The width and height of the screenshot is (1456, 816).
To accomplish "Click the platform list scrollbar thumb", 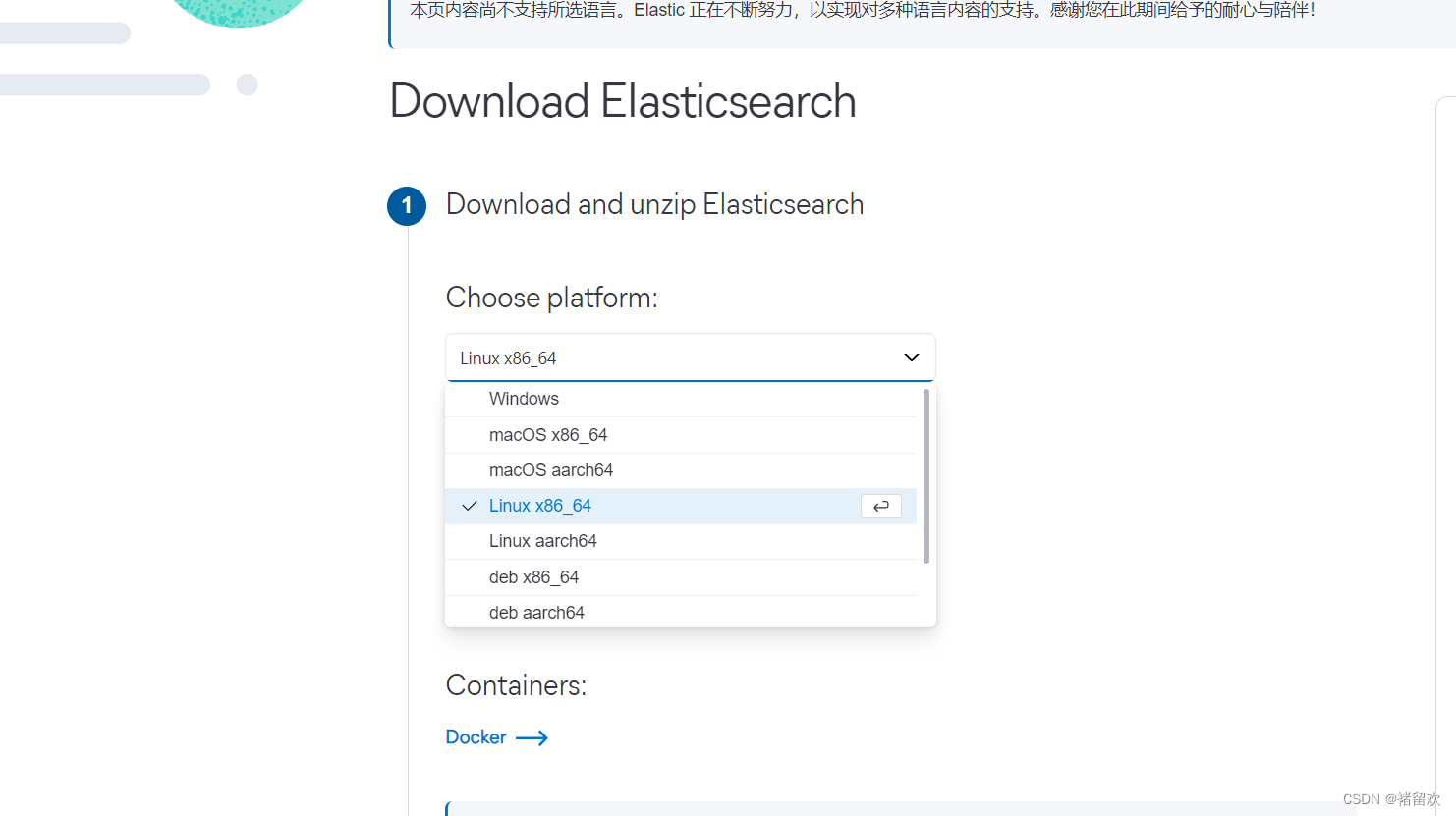I will (926, 475).
